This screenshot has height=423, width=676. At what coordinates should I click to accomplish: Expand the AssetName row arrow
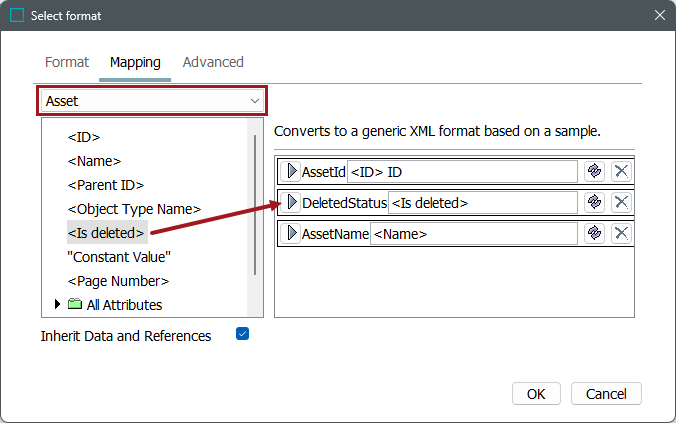[x=292, y=233]
